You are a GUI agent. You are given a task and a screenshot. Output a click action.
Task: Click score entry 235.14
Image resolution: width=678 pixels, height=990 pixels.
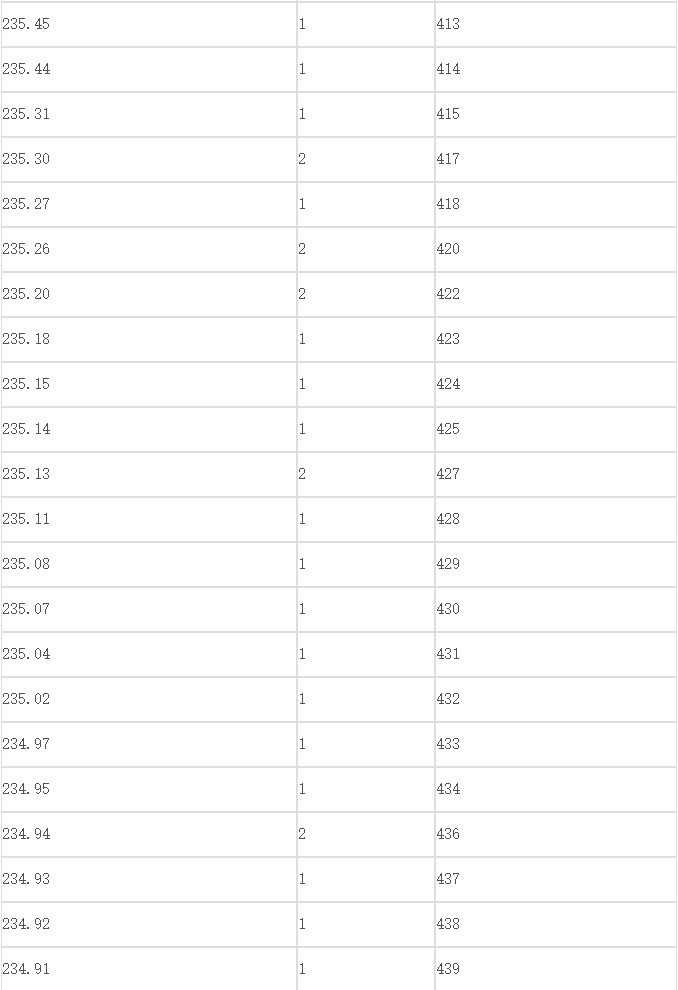(x=149, y=429)
